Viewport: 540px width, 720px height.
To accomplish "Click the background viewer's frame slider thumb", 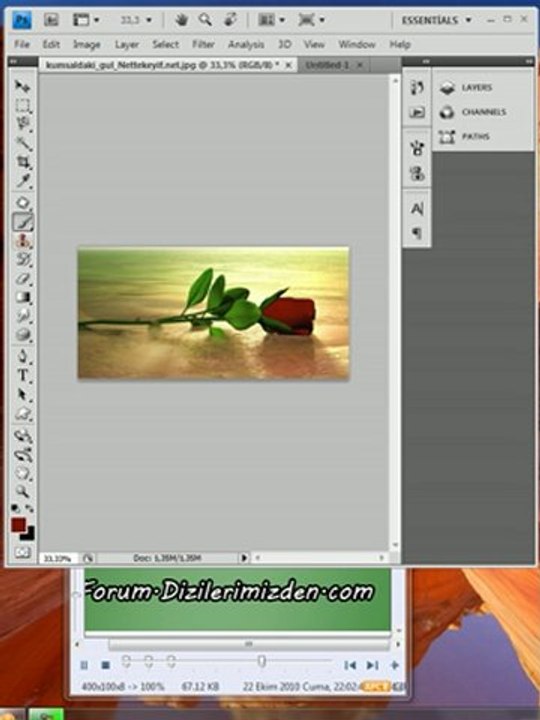I will (262, 661).
